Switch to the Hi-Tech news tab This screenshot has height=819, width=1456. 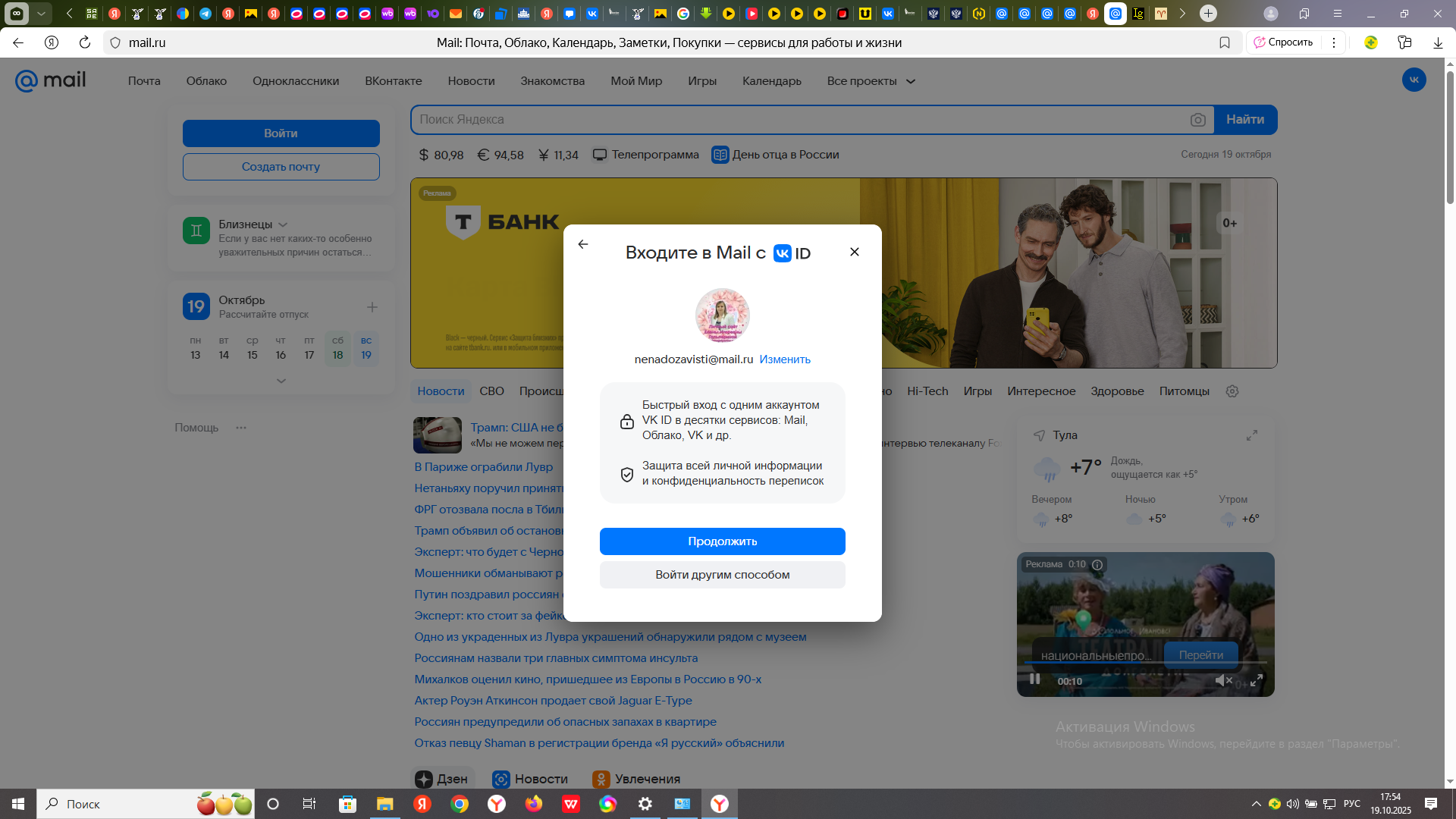click(927, 391)
